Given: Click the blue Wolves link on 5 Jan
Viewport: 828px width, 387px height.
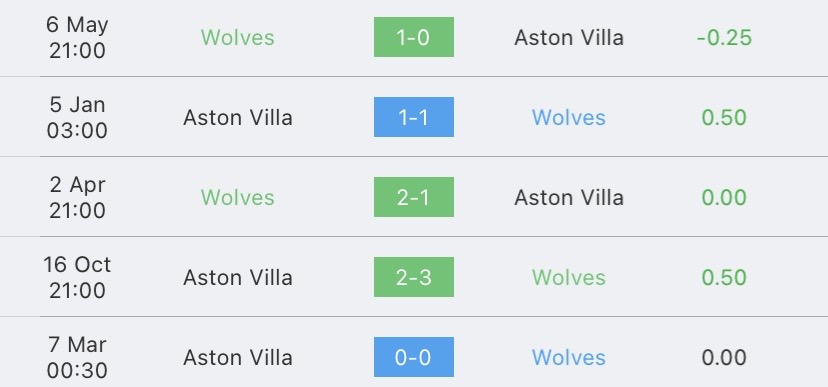Looking at the screenshot, I should [569, 117].
